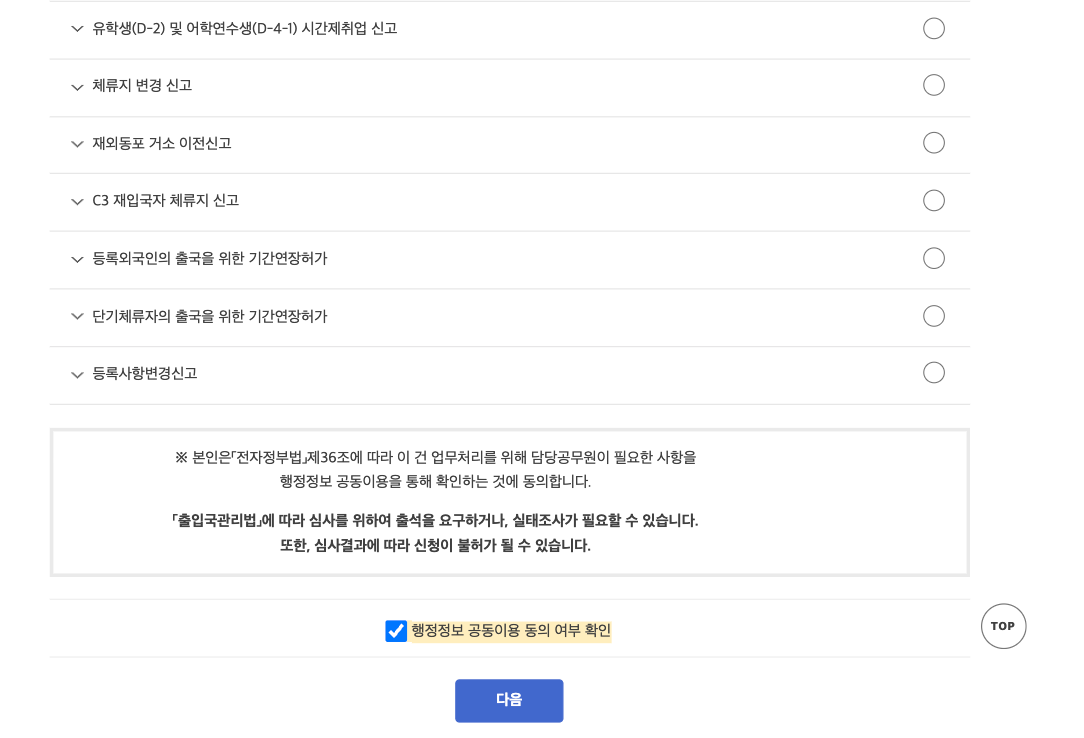
Task: Select the 재외동포 거소 이전신고 radio button
Action: pos(933,143)
